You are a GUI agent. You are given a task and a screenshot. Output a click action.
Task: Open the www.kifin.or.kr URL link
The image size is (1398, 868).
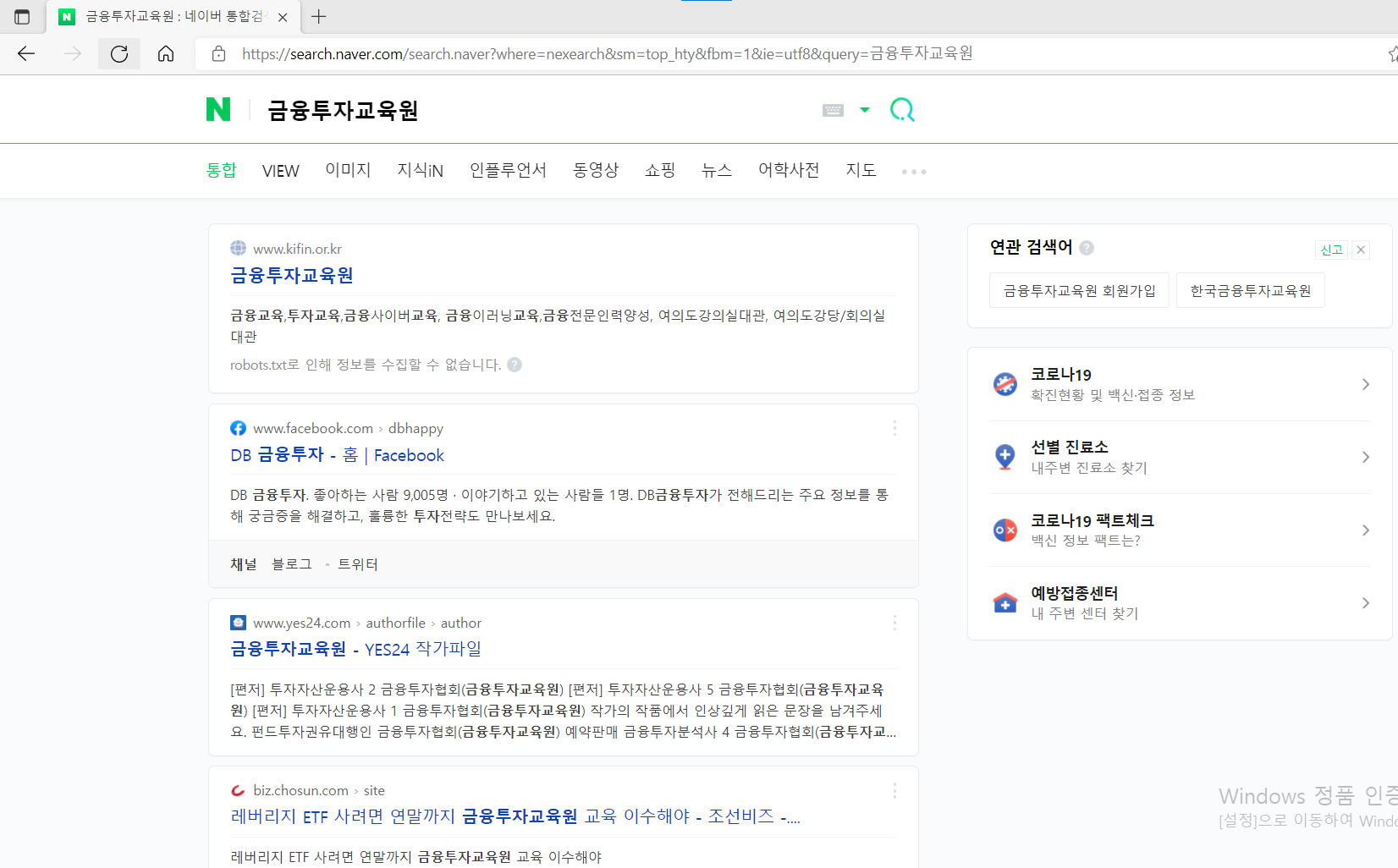297,249
